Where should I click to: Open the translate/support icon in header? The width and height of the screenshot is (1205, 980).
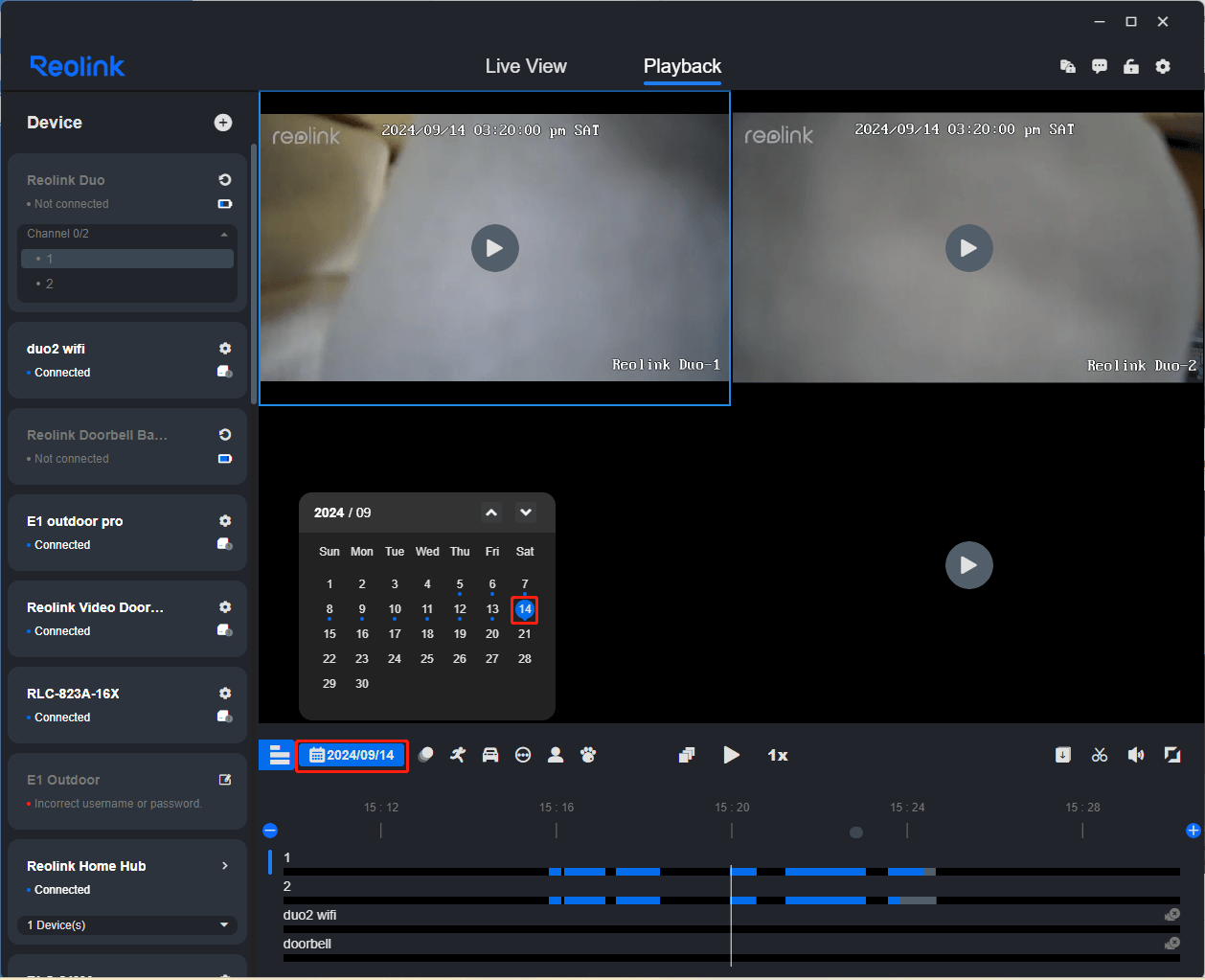pos(1068,66)
